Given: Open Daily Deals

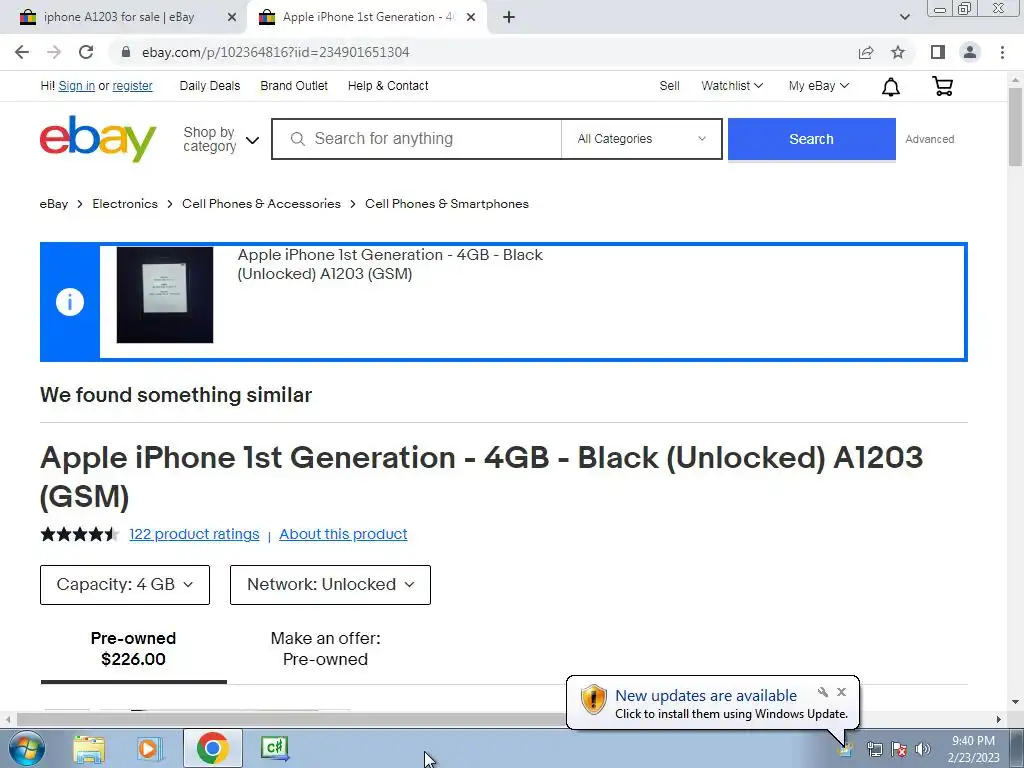Looking at the screenshot, I should tap(210, 86).
